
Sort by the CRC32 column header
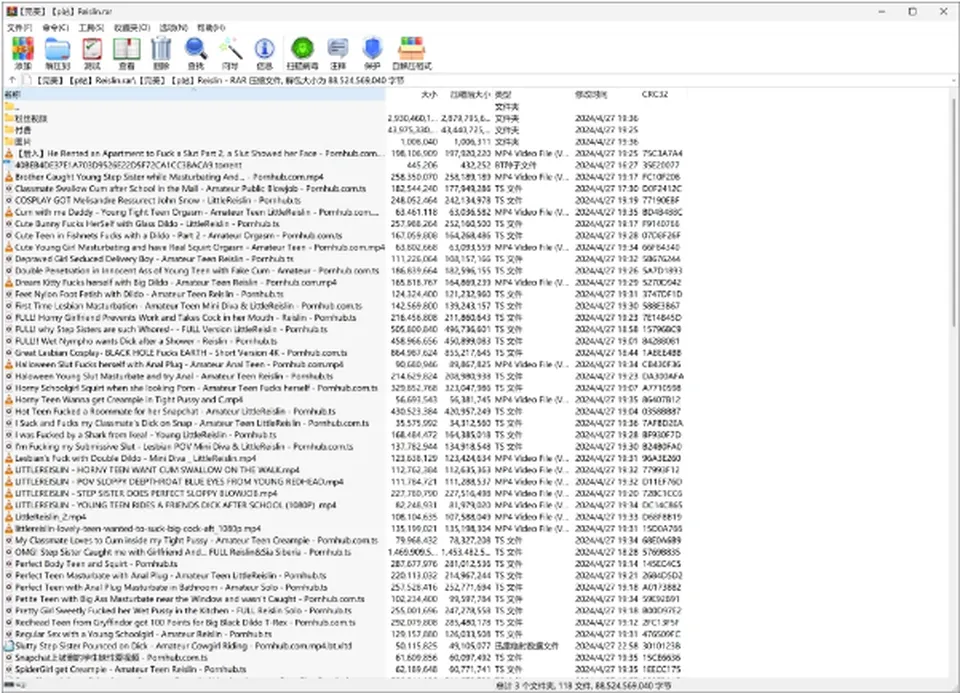(664, 94)
